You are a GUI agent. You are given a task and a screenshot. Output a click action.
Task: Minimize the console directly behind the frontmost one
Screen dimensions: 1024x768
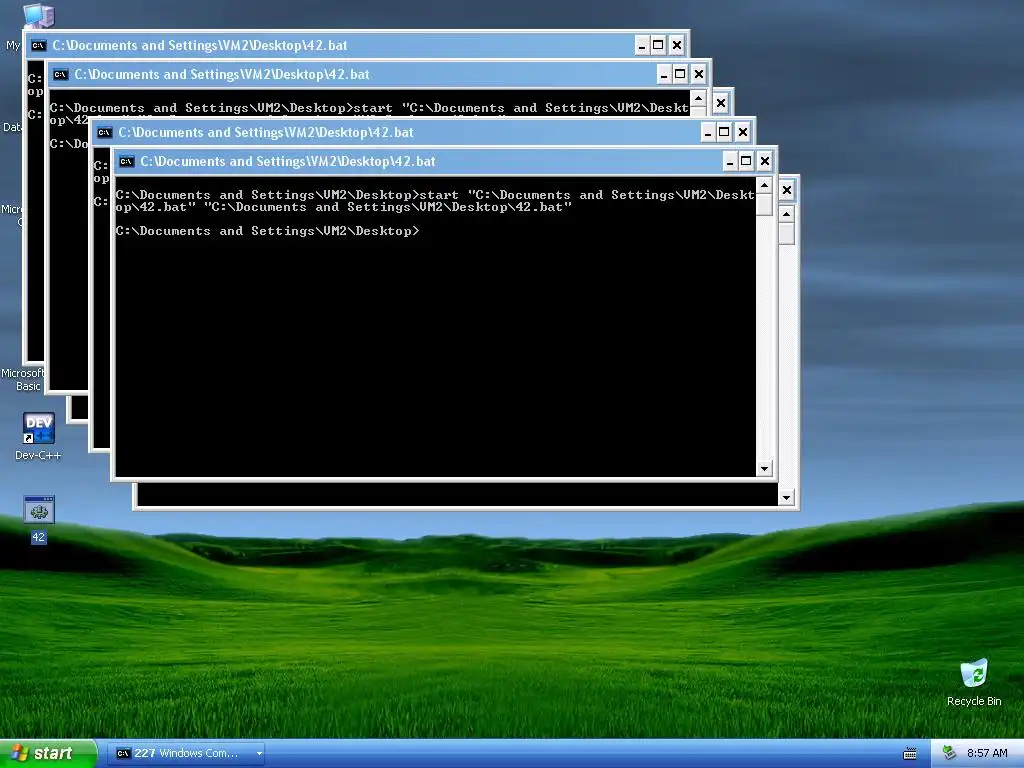[x=708, y=133]
